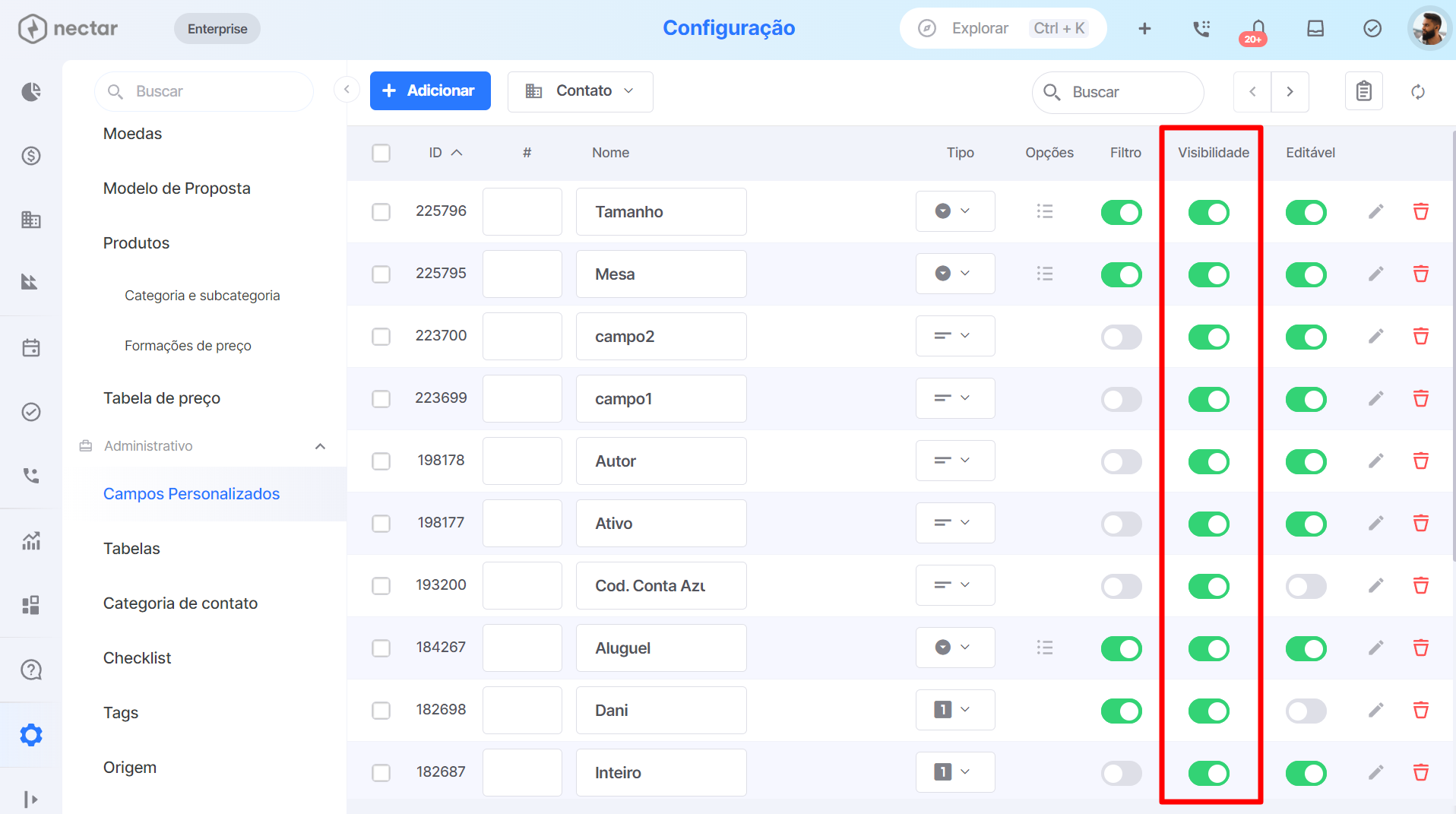The height and width of the screenshot is (814, 1456).
Task: Select all rows with header checkbox
Action: click(x=381, y=153)
